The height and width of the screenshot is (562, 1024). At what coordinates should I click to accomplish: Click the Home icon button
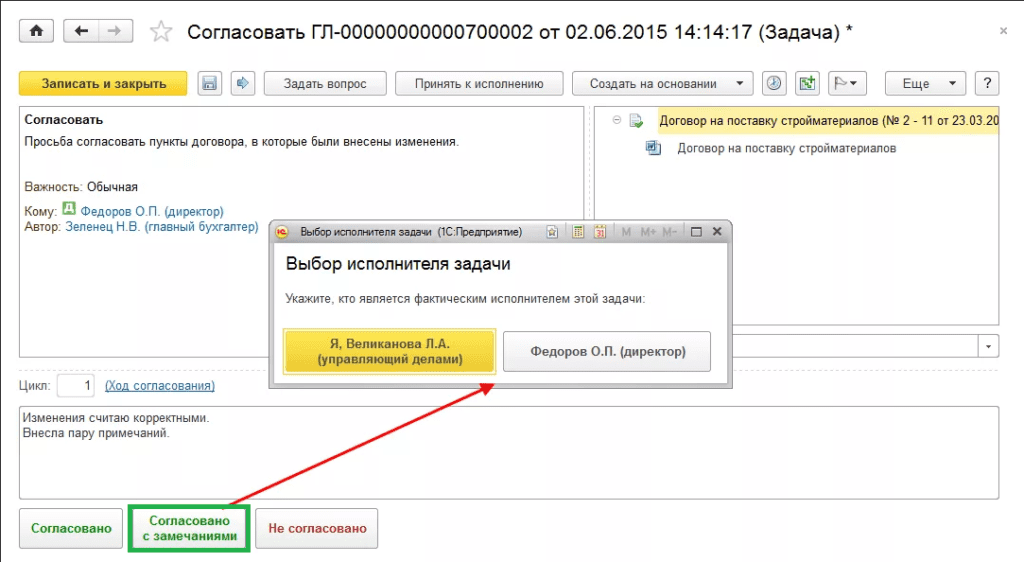(36, 31)
